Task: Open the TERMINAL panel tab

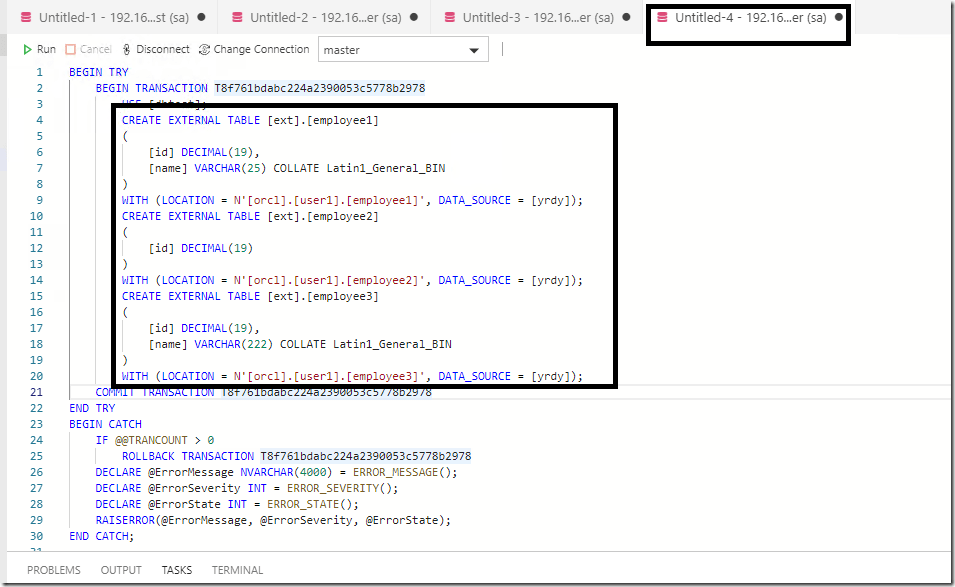Action: 237,570
